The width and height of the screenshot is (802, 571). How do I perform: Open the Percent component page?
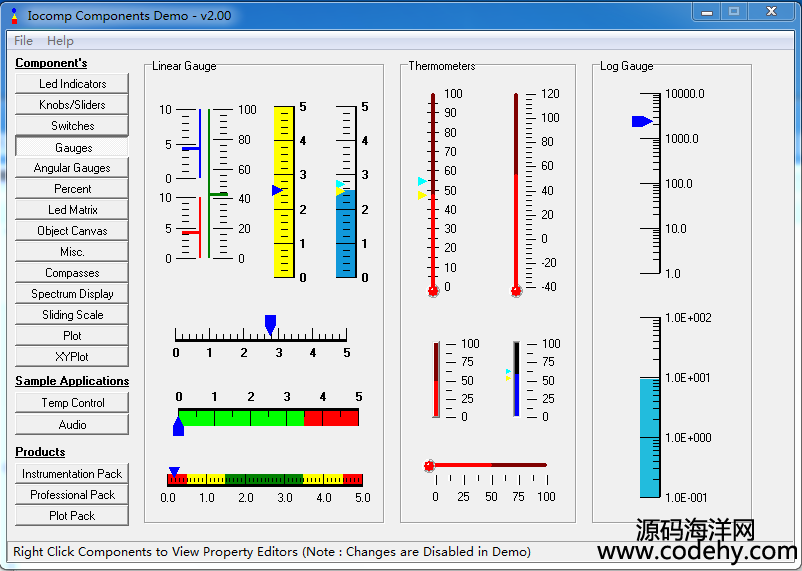[x=72, y=189]
